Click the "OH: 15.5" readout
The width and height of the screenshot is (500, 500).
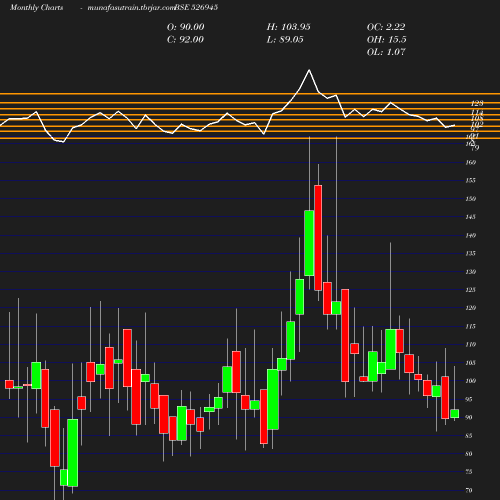click(386, 40)
